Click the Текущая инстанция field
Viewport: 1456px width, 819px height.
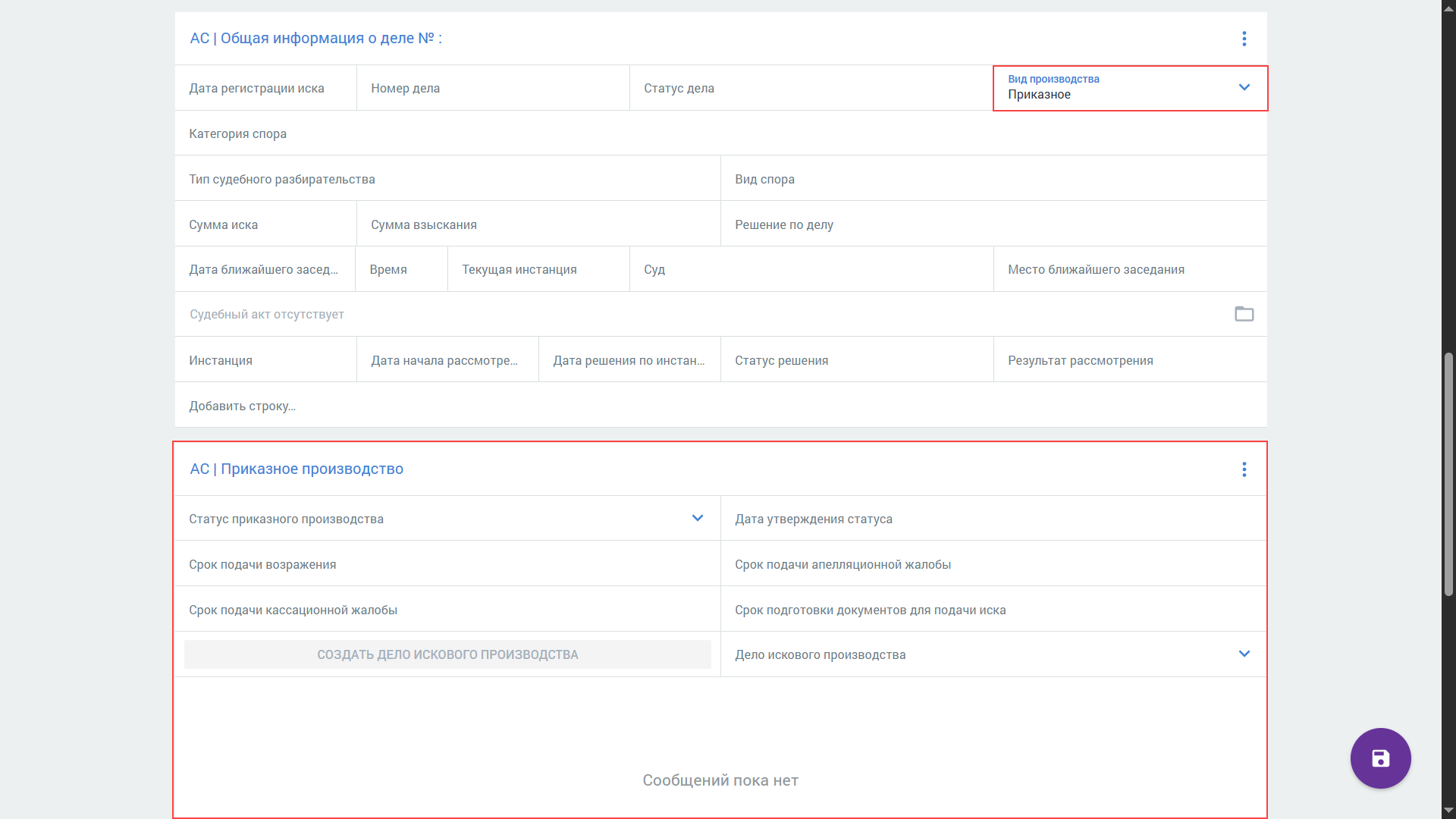coord(538,269)
